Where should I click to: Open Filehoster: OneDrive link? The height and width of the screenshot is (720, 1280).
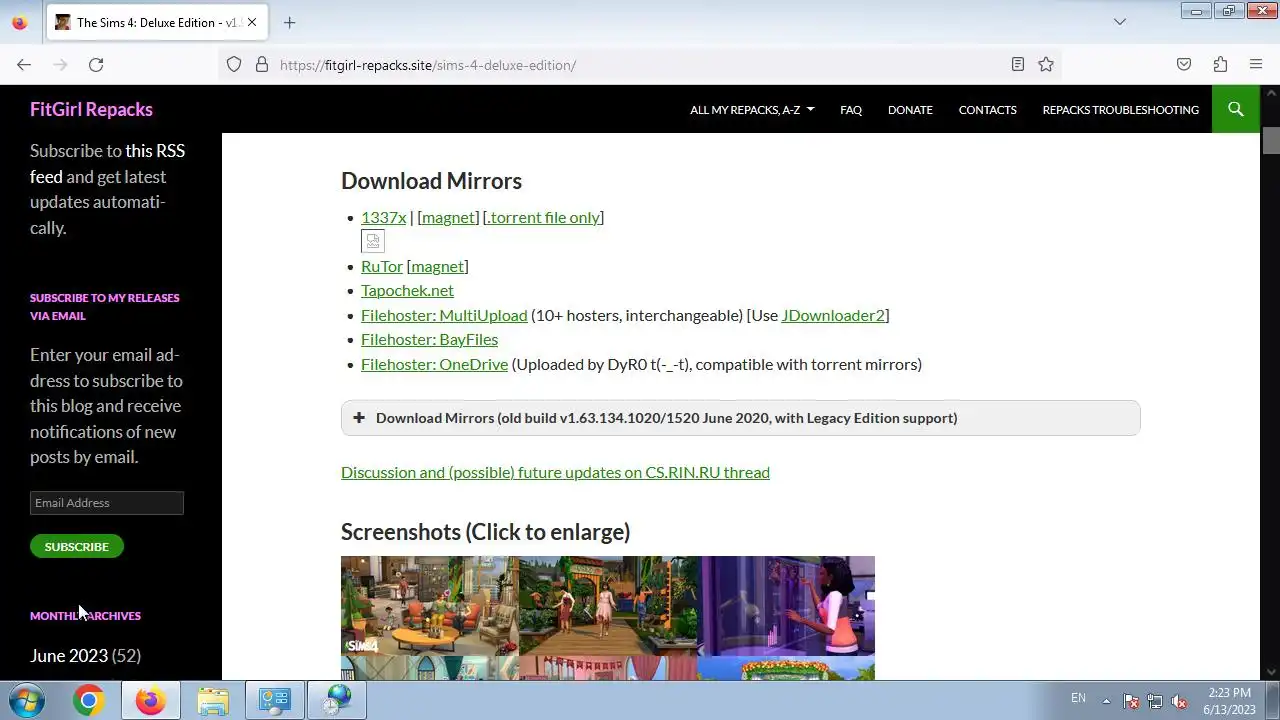click(434, 364)
